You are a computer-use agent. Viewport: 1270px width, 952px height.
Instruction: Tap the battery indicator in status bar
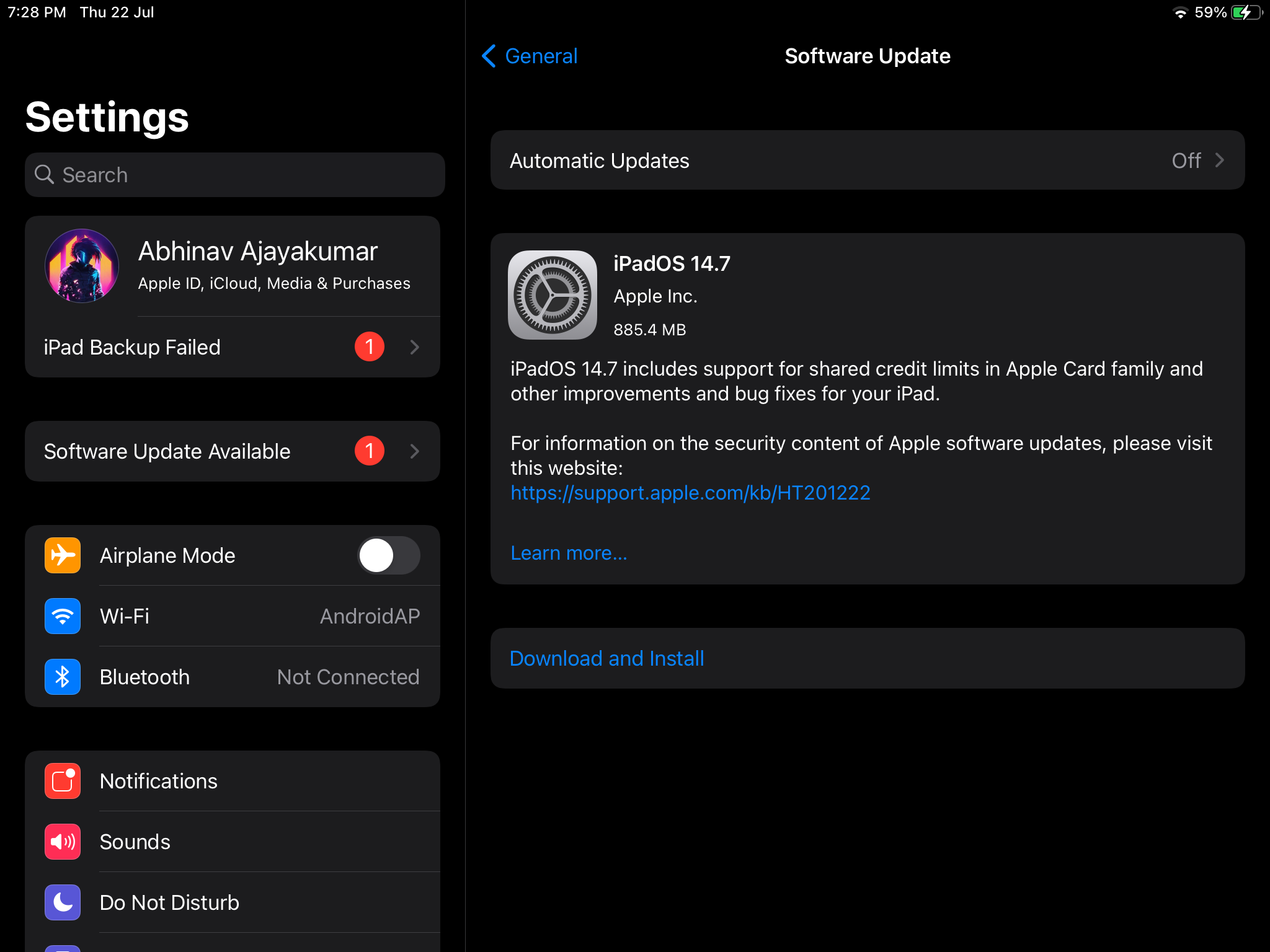(x=1245, y=12)
